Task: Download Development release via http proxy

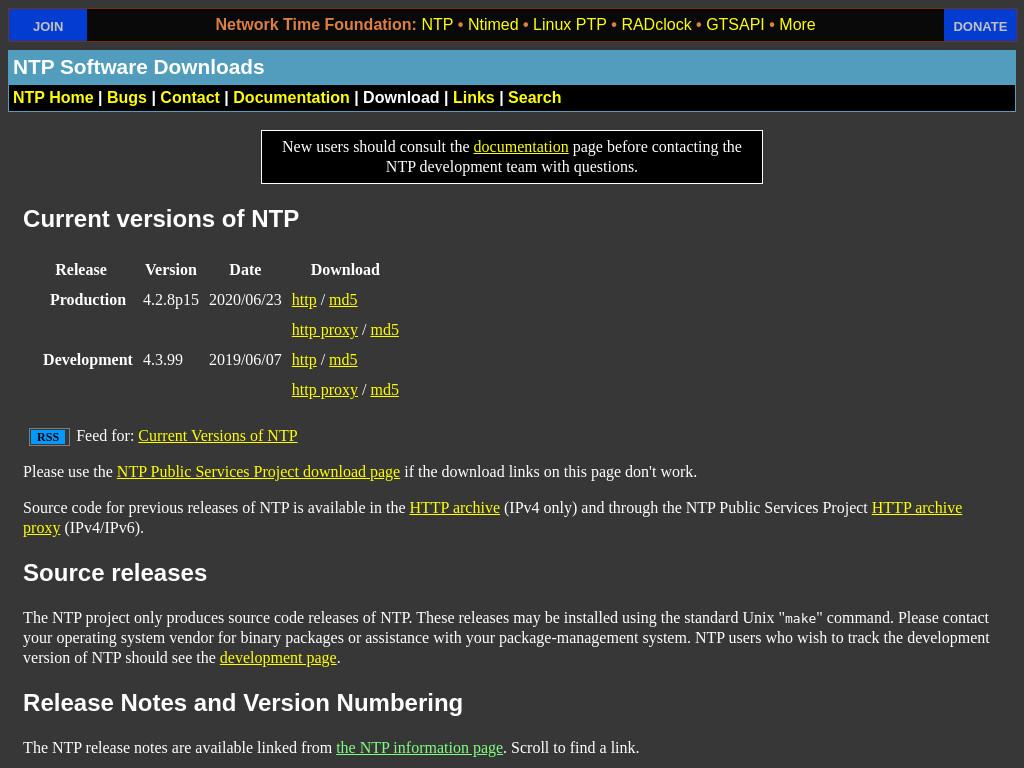Action: pos(325,390)
